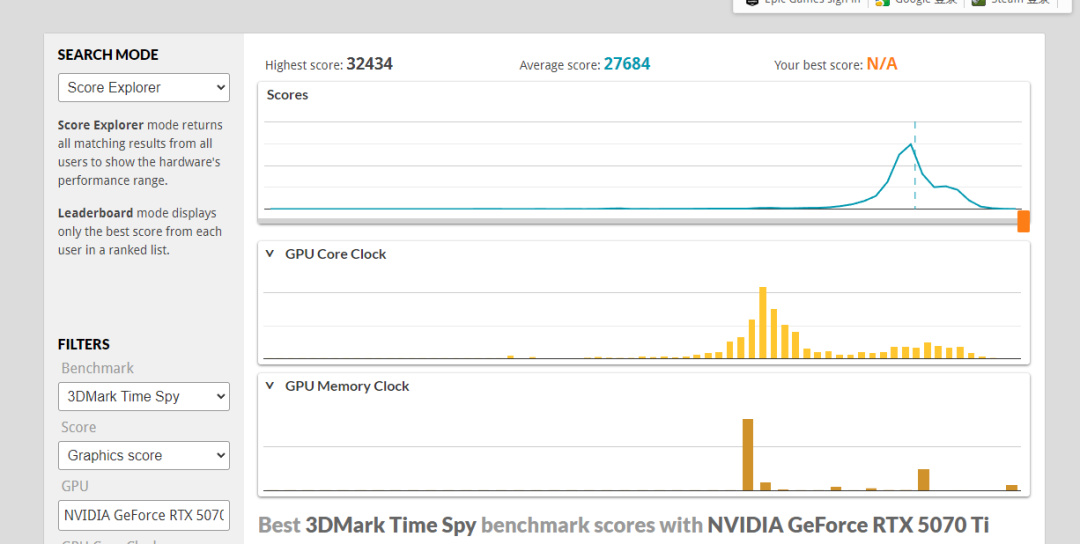Click the GPU filter label
Image resolution: width=1080 pixels, height=544 pixels.
coord(74,486)
